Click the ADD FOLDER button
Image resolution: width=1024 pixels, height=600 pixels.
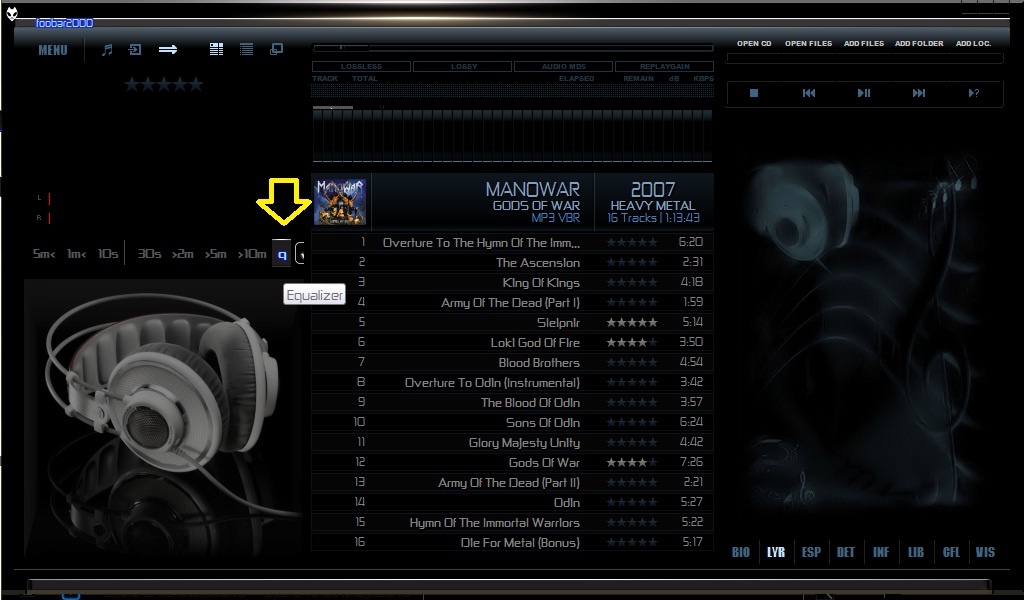pyautogui.click(x=919, y=44)
